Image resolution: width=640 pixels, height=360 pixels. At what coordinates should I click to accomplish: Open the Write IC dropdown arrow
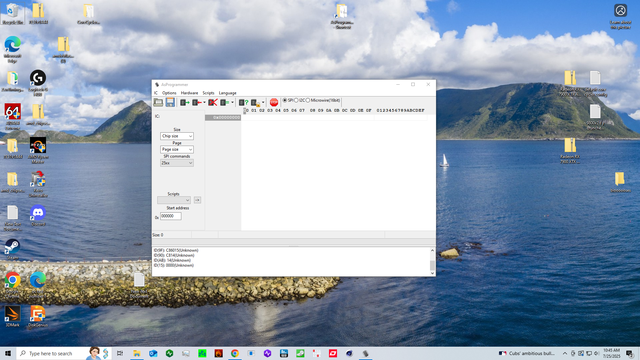(204, 102)
